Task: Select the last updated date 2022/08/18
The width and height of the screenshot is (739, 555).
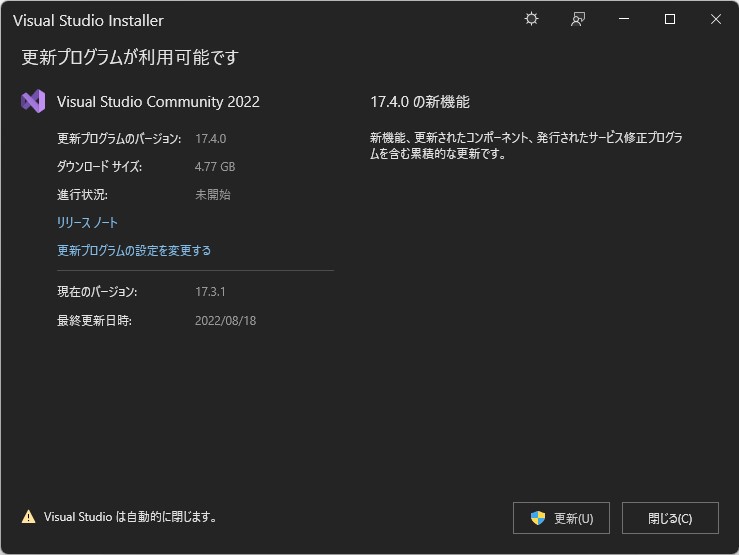Action: (x=225, y=320)
